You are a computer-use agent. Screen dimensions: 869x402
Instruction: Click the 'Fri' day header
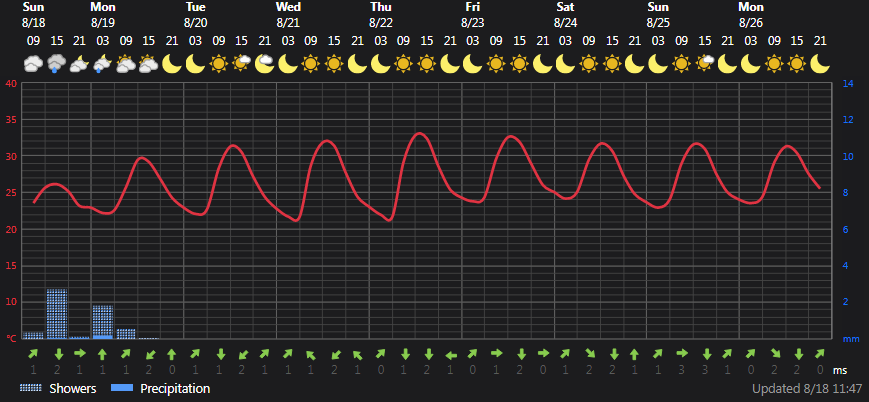pyautogui.click(x=473, y=7)
